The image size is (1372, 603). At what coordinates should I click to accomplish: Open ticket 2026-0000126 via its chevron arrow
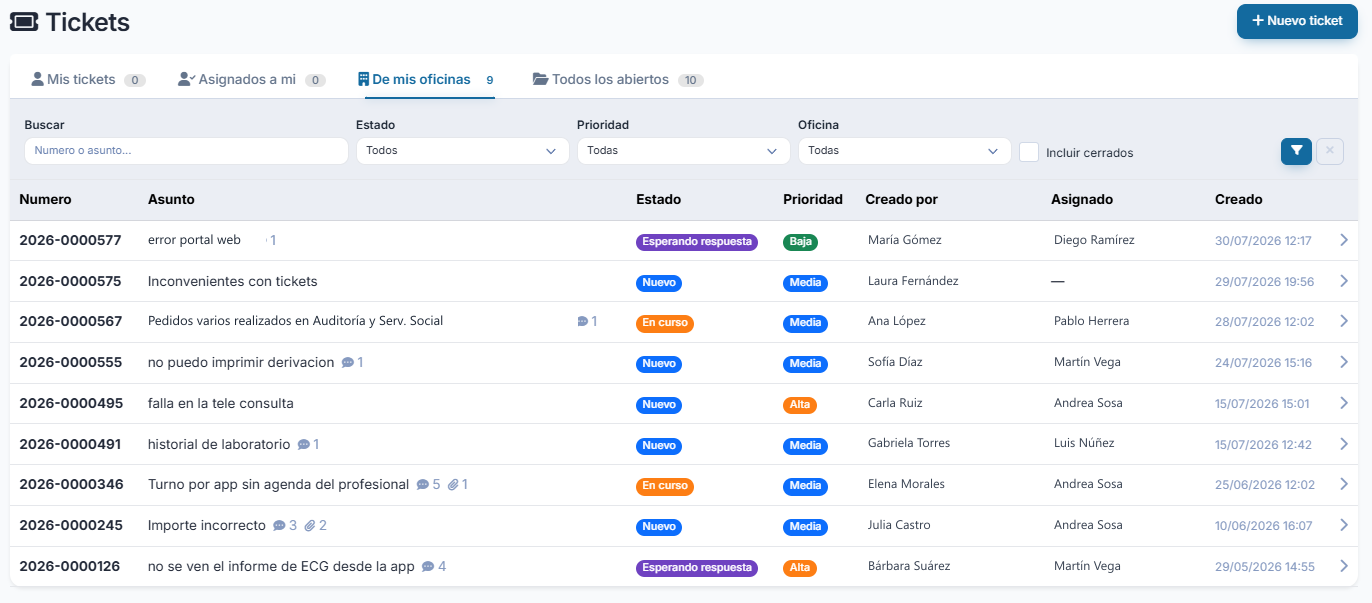tap(1344, 566)
